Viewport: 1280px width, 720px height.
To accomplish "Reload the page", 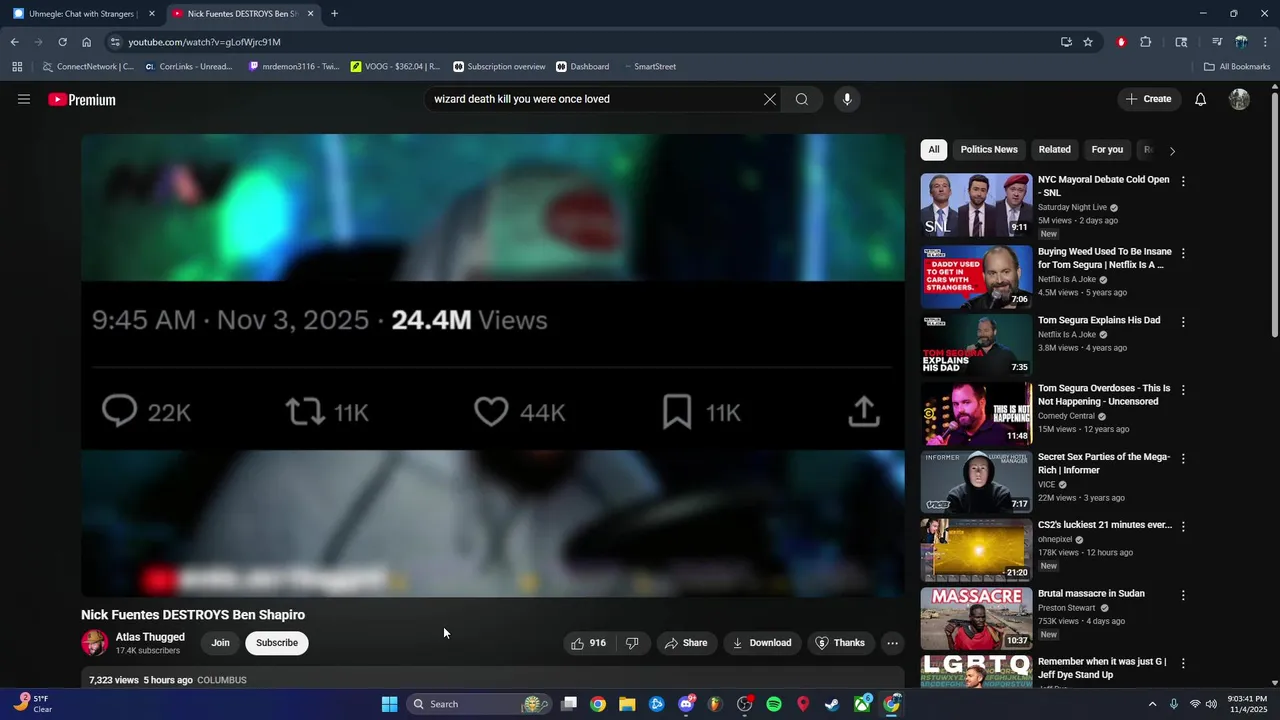I will point(62,42).
